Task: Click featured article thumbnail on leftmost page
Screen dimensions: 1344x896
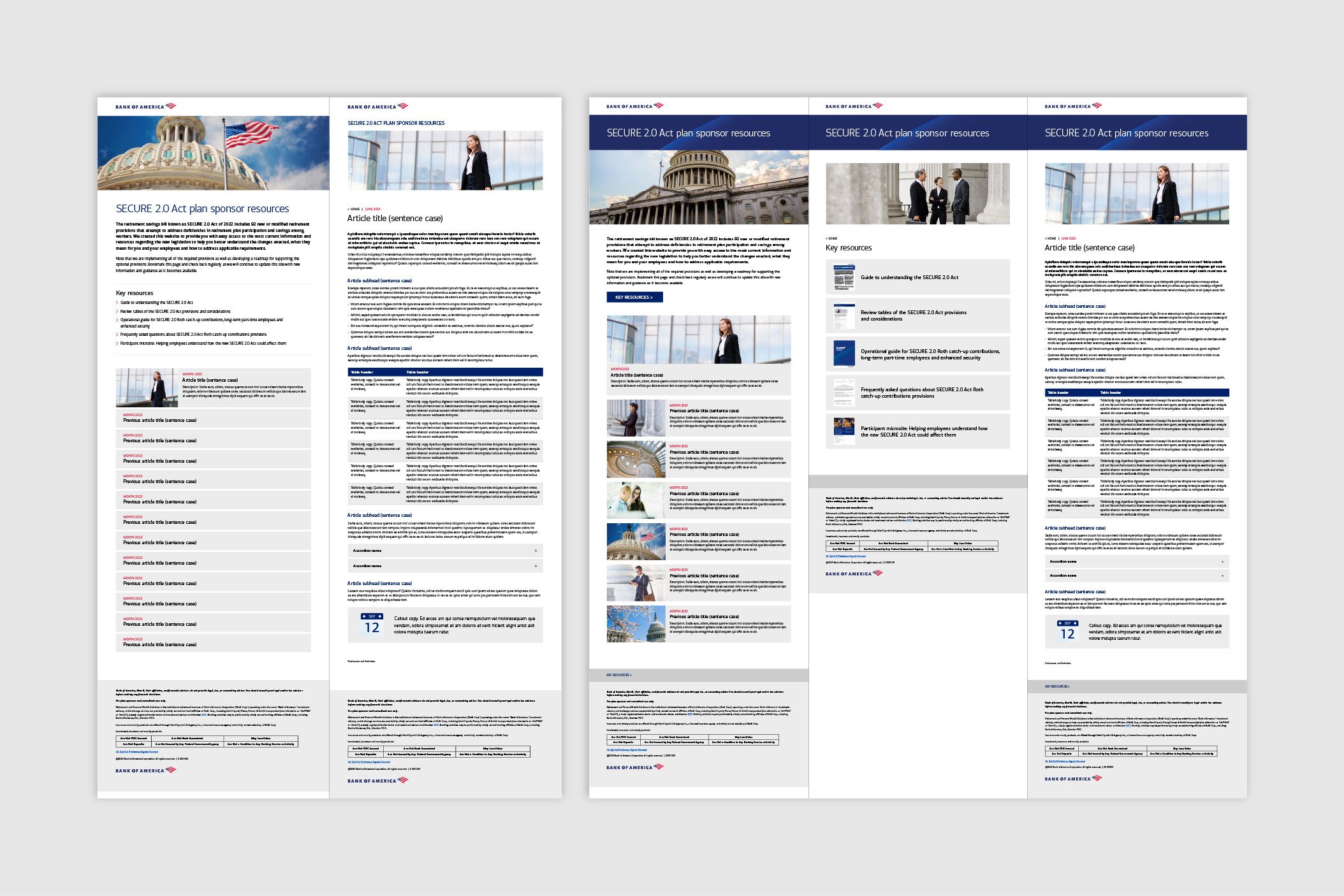Action: [147, 387]
